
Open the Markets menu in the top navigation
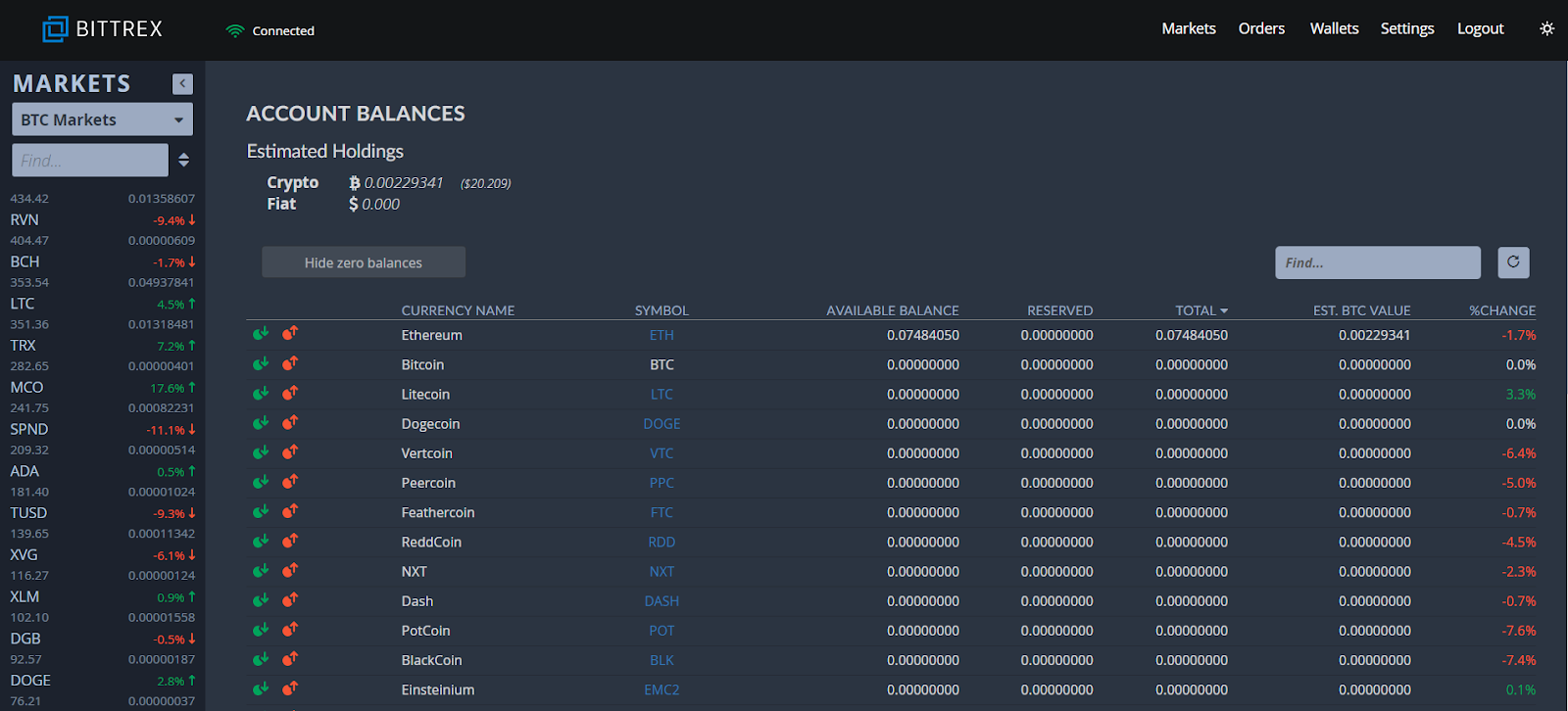coord(1189,28)
